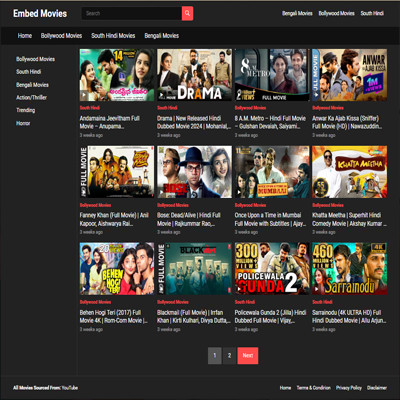Select South Hindi Movies in navigation bar
400x400 pixels.
pos(113,36)
